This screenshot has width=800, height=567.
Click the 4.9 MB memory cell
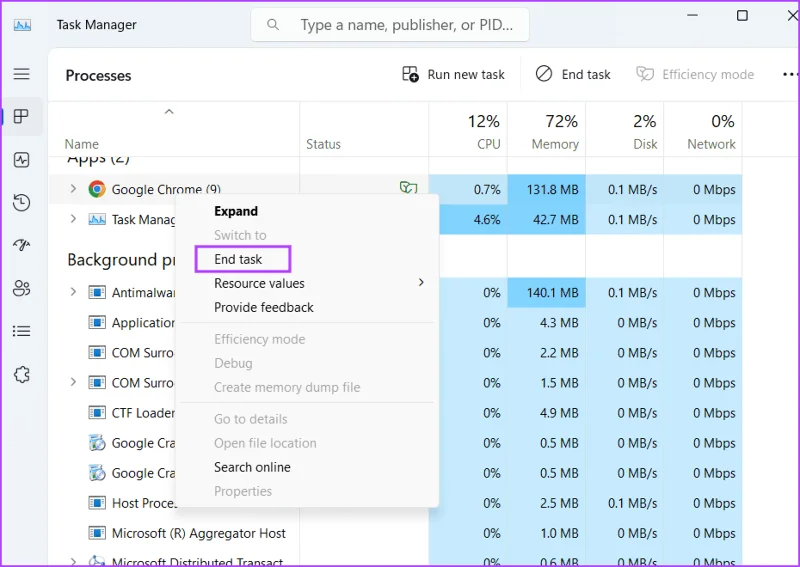click(546, 413)
